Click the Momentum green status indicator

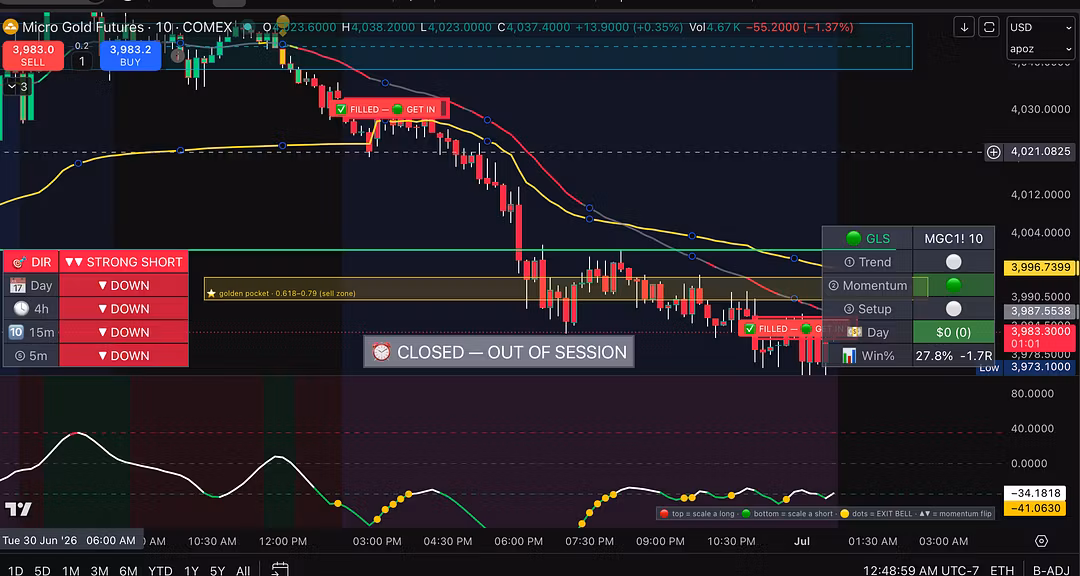[x=953, y=285]
